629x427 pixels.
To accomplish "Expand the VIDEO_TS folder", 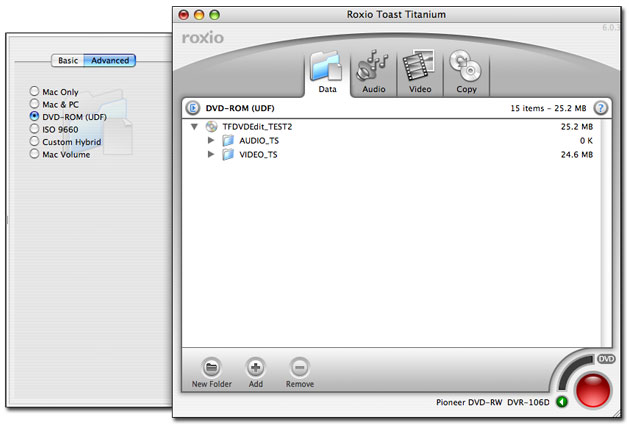I will [211, 154].
